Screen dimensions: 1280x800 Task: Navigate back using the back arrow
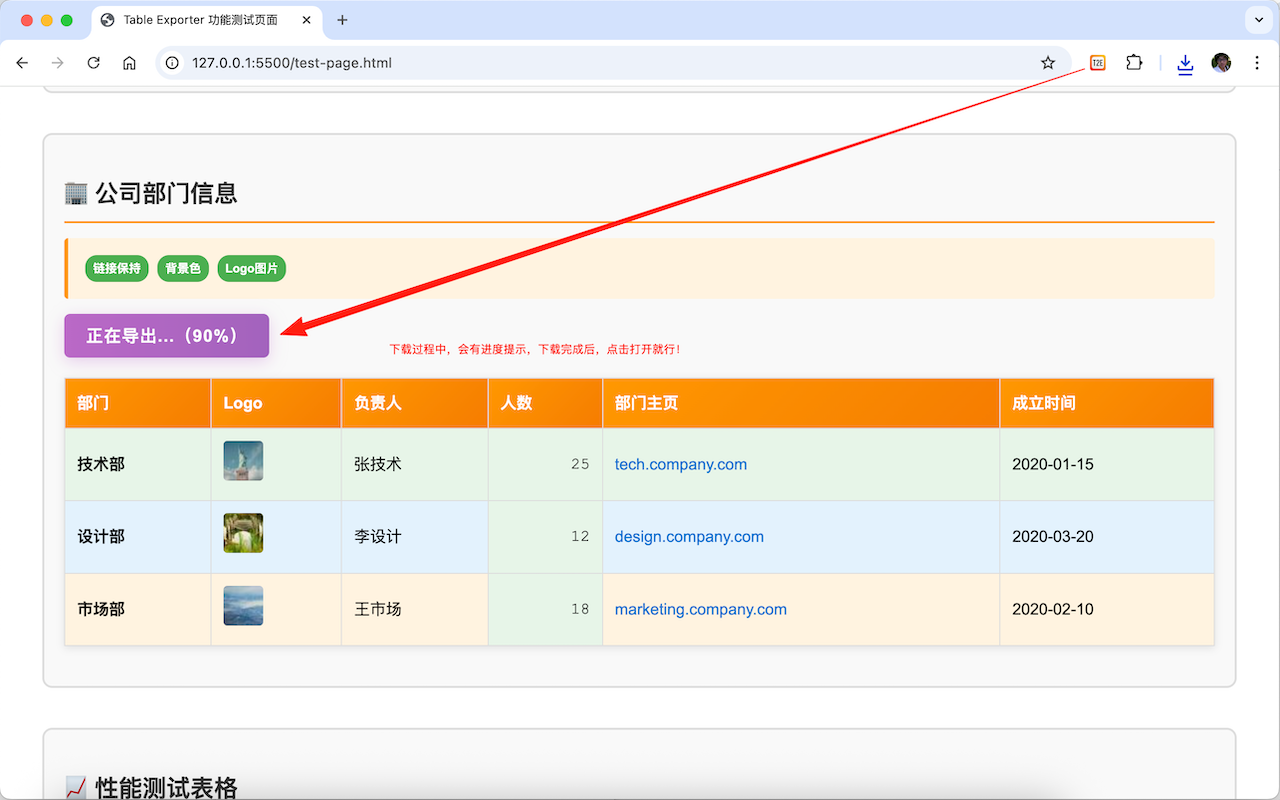pos(23,63)
